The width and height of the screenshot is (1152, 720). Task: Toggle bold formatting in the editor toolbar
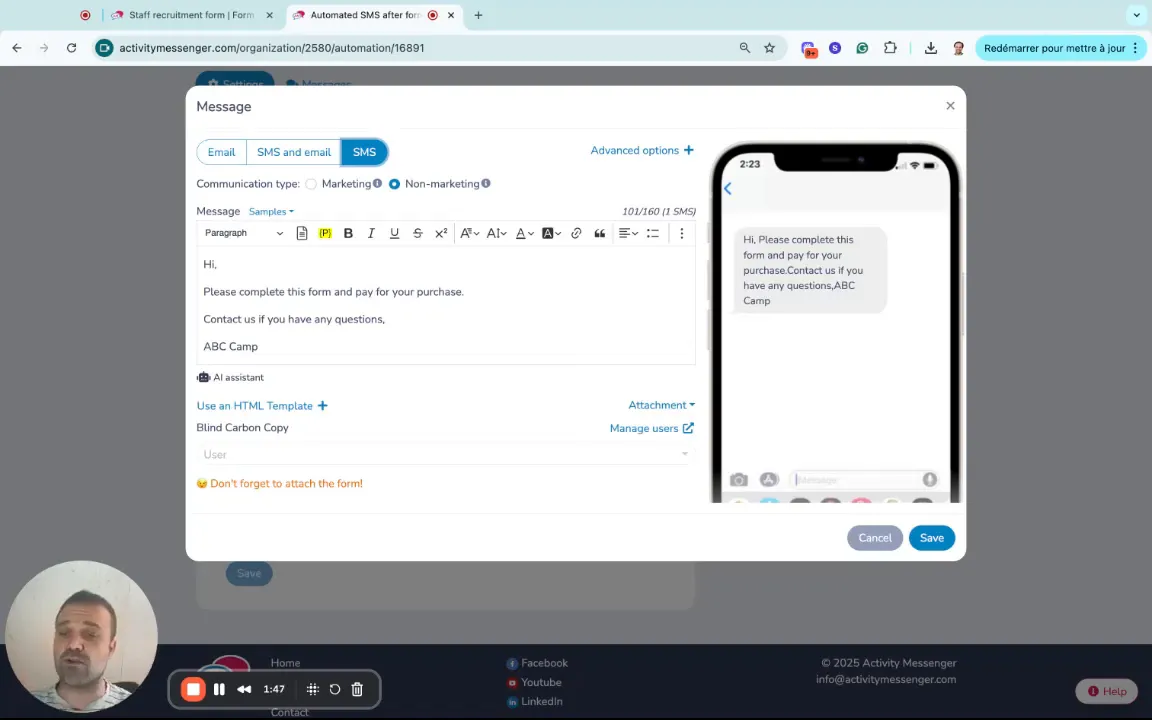[348, 233]
